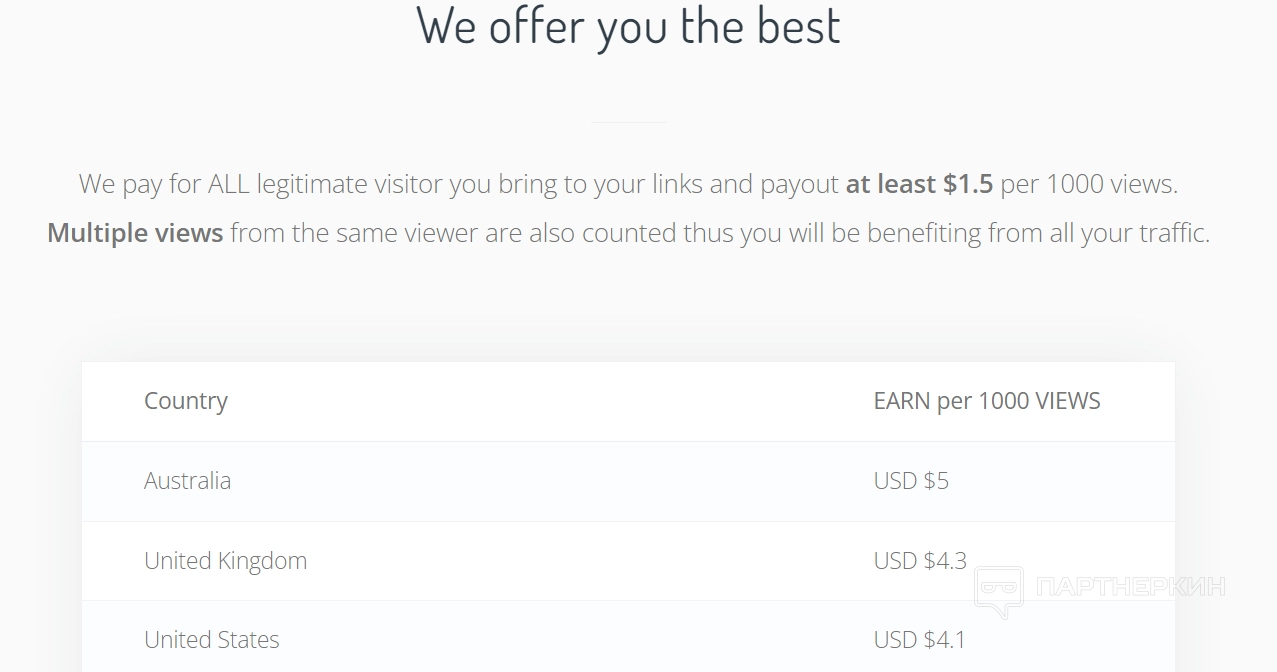The image size is (1277, 672).
Task: Click the United Kingdom country cell
Action: (225, 561)
